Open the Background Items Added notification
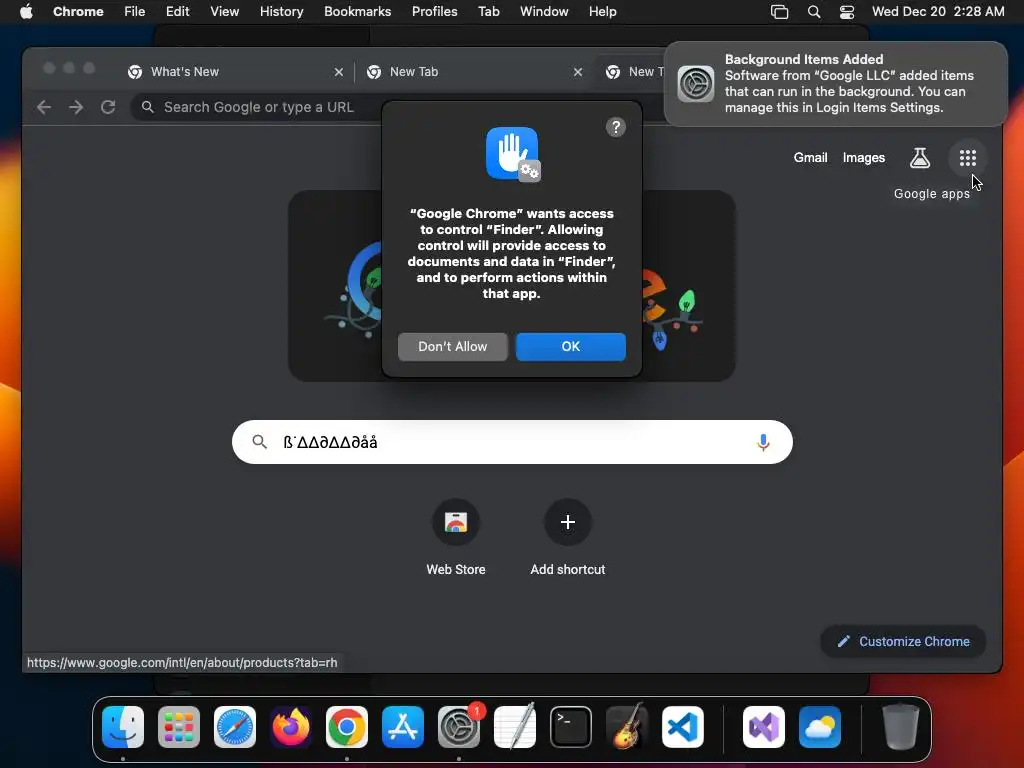 (835, 84)
